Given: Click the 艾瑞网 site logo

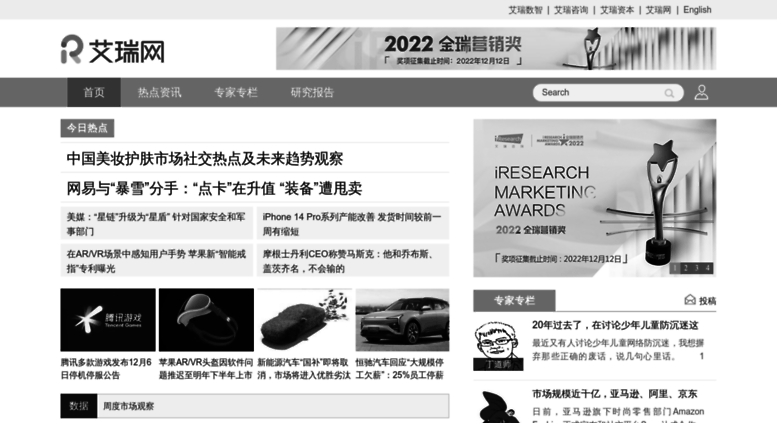Looking at the screenshot, I should 112,50.
